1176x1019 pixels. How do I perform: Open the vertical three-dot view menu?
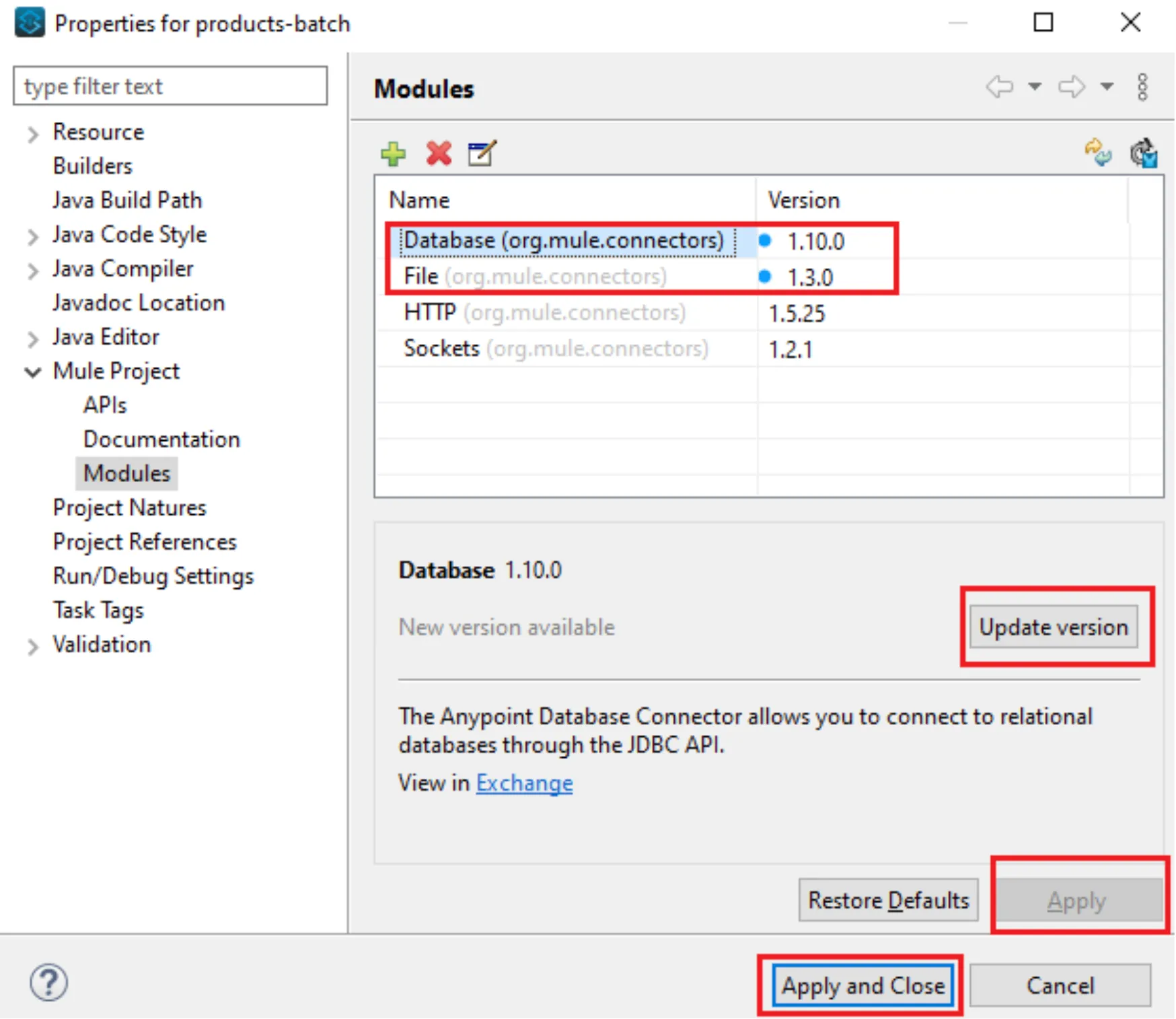pos(1142,87)
